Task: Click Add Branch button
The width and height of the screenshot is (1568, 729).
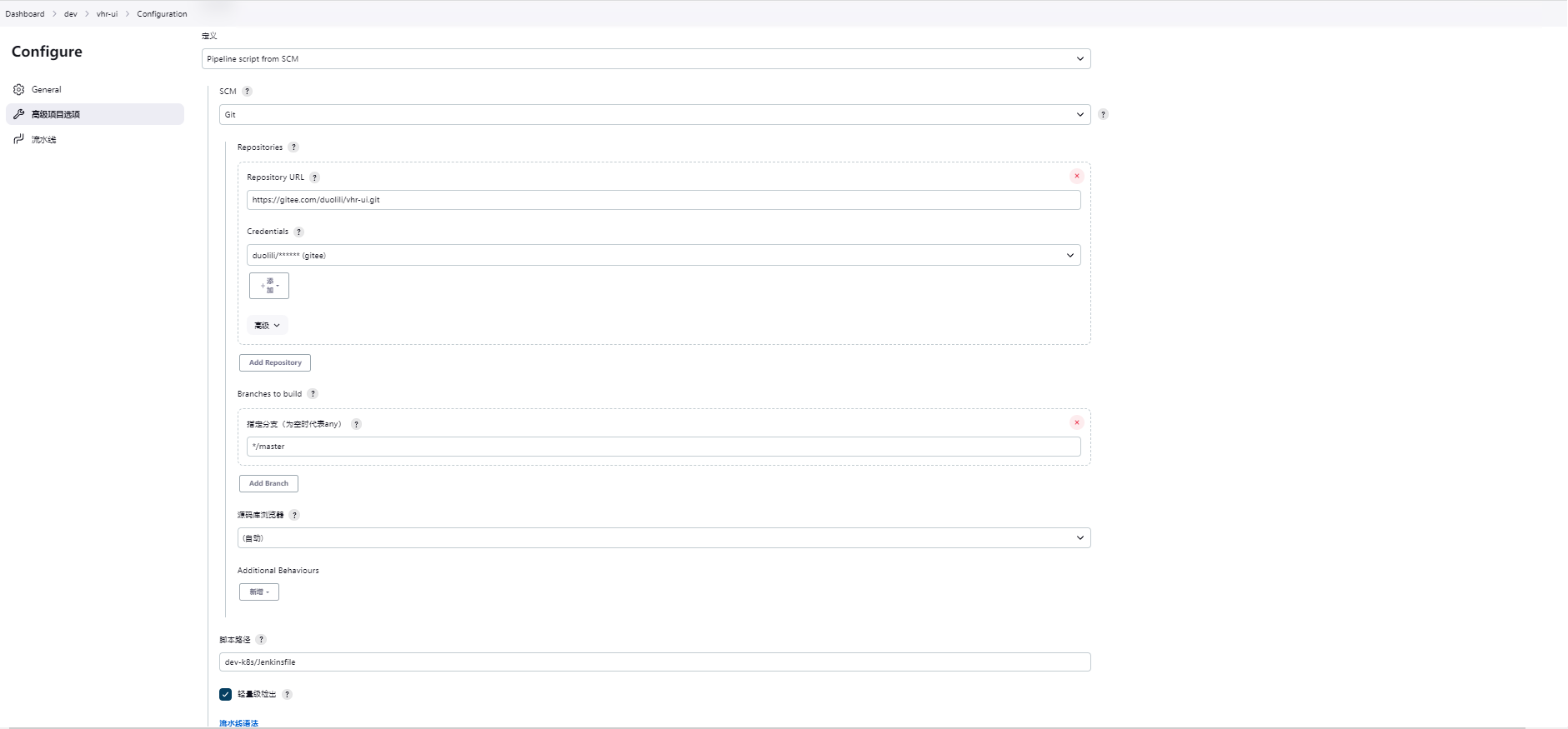Action: (268, 483)
